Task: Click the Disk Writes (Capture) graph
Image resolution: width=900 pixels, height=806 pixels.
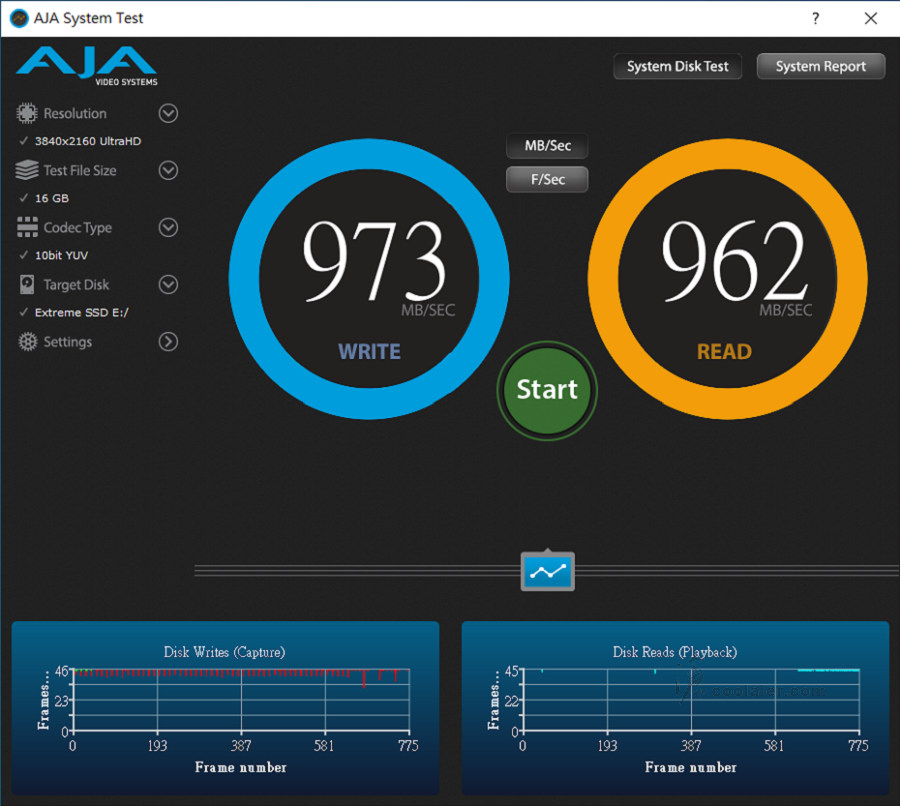Action: [x=225, y=708]
